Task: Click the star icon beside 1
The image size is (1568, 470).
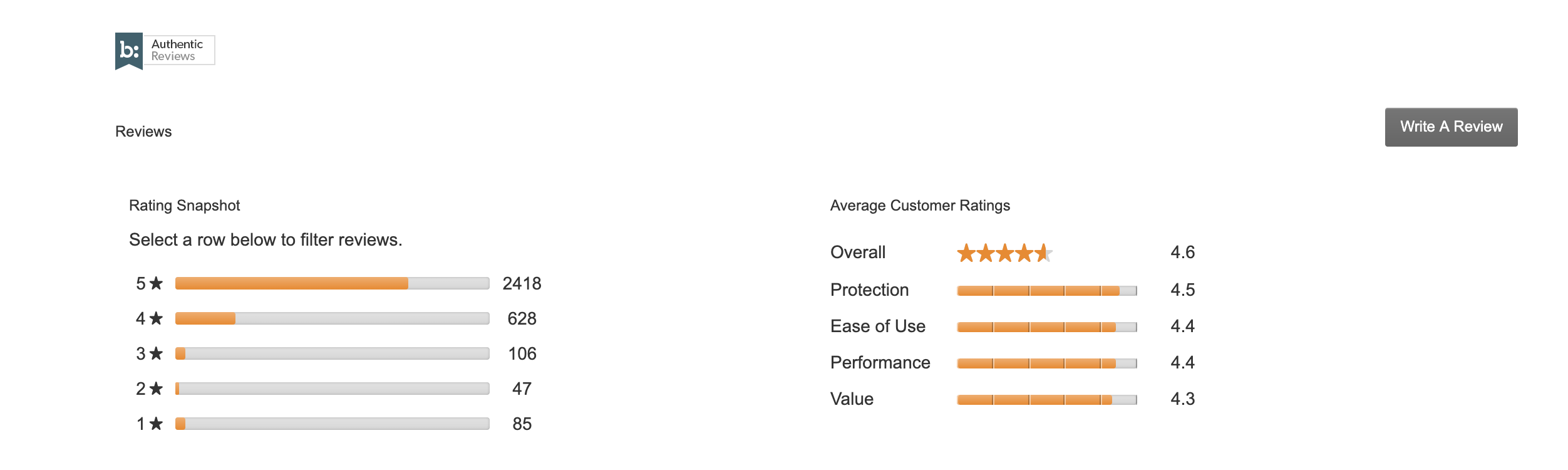Action: coord(157,424)
